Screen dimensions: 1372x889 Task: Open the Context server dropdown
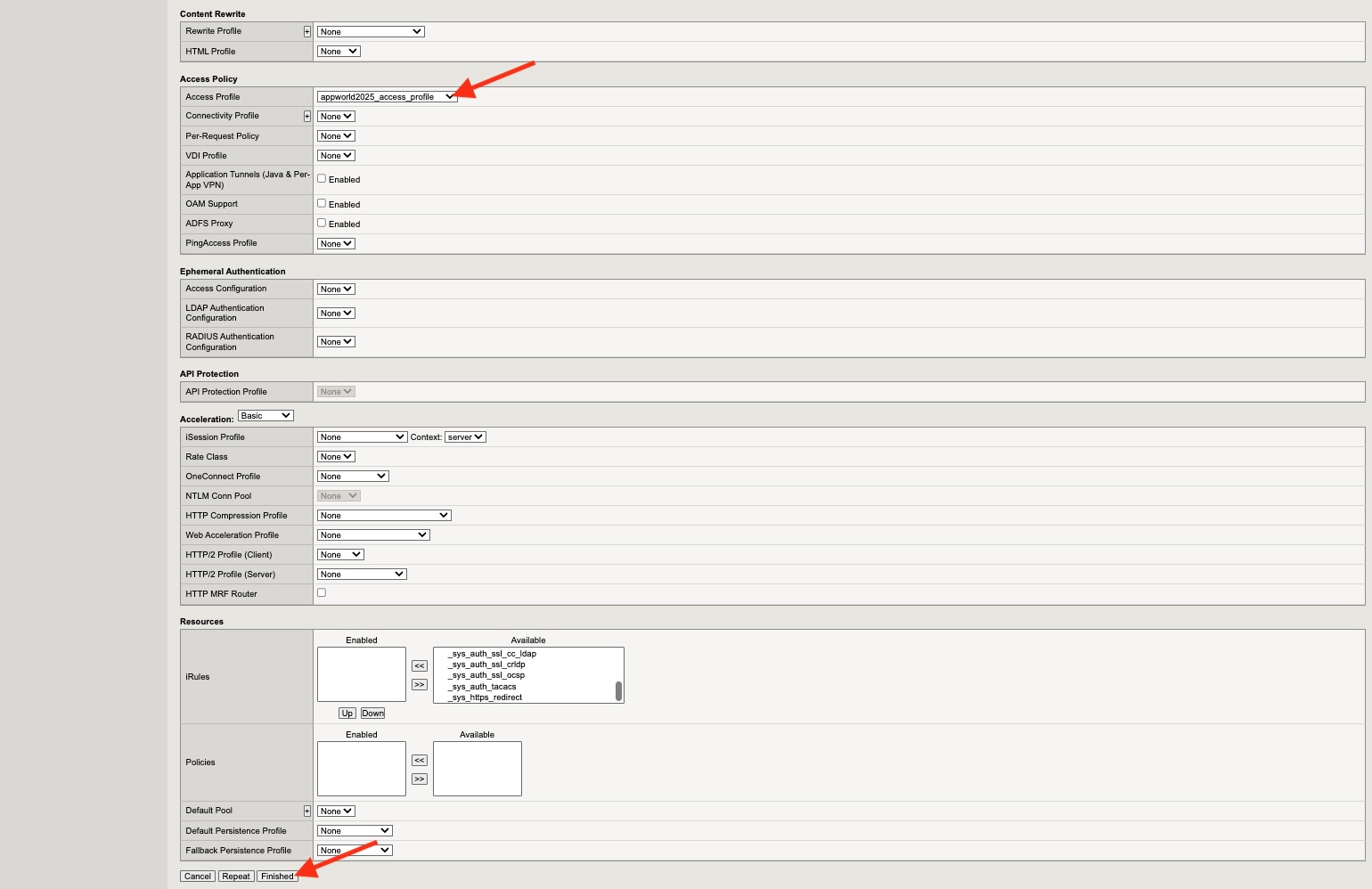(465, 437)
